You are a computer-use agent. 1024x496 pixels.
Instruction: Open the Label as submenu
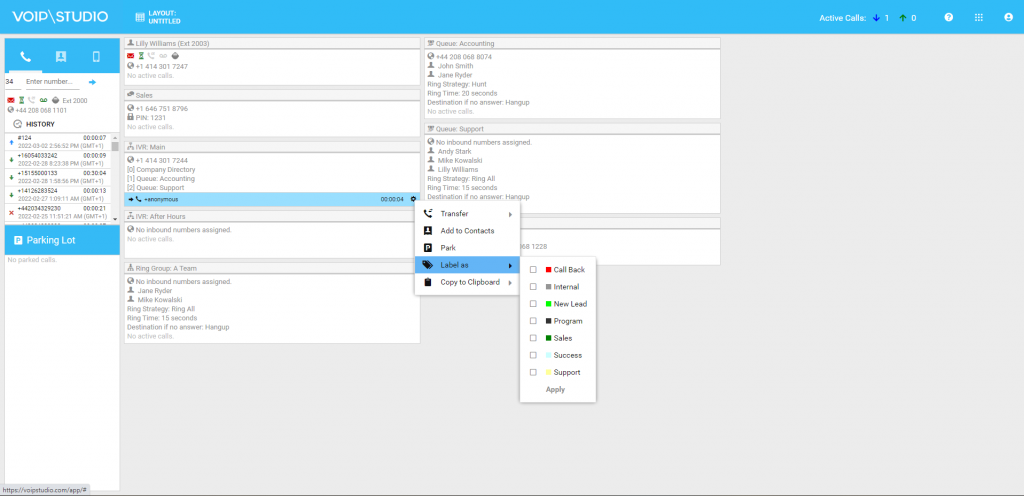point(467,265)
